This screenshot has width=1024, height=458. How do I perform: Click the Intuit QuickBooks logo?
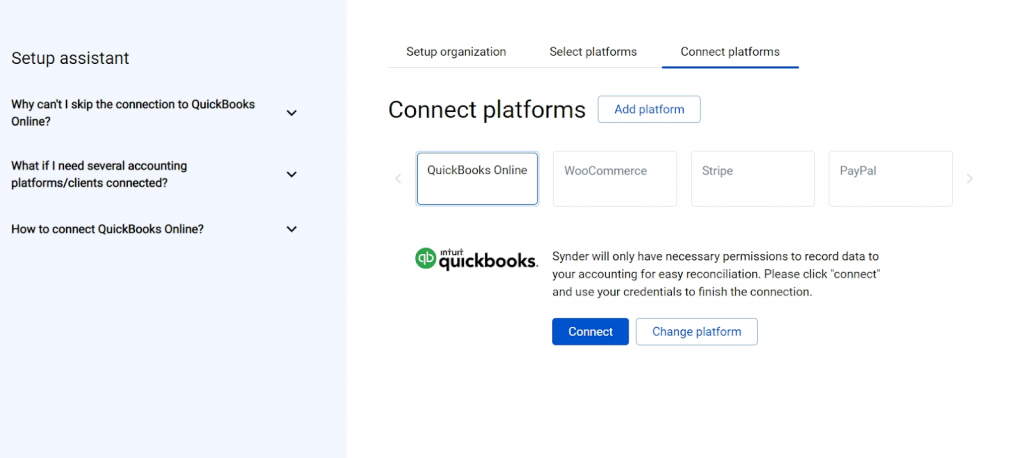click(476, 259)
